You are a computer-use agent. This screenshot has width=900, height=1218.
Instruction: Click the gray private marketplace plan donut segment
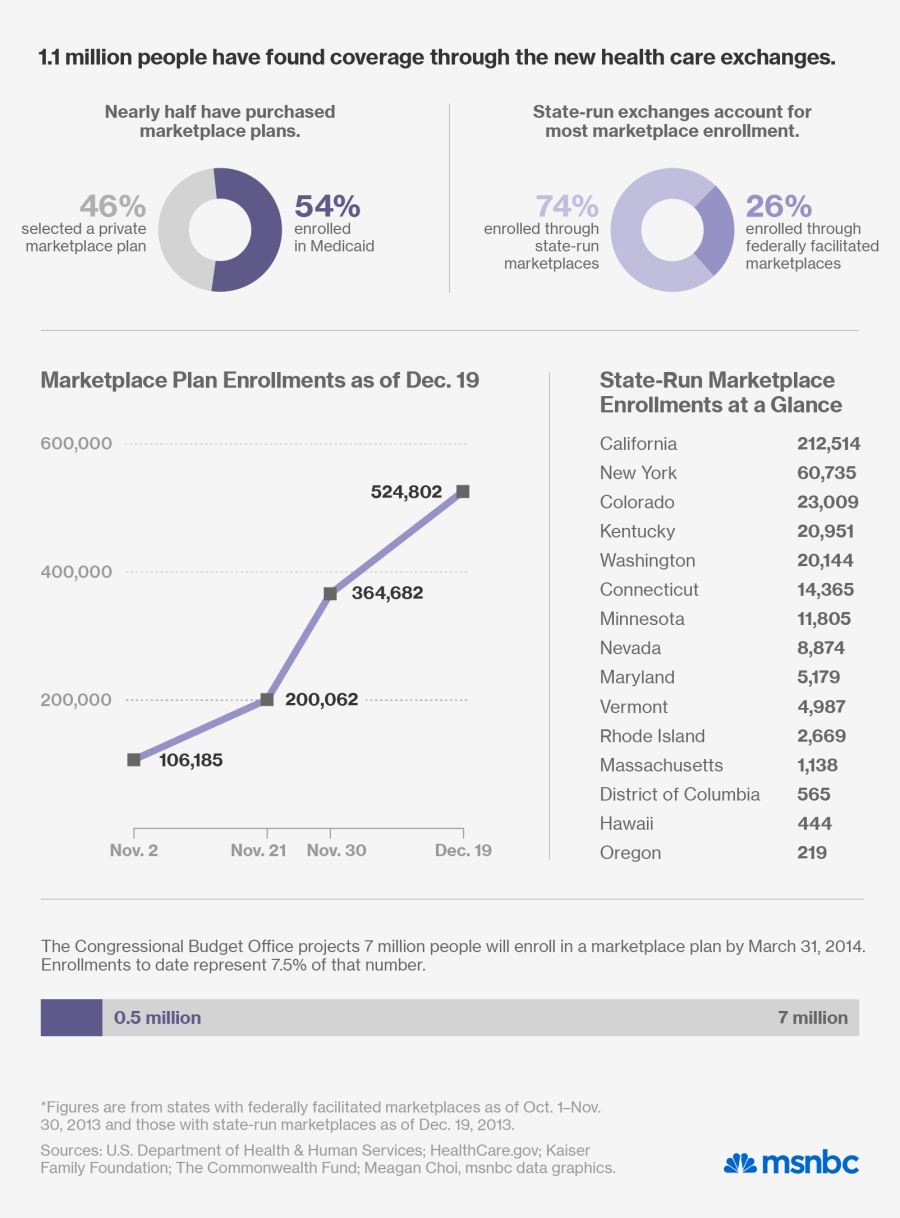178,230
